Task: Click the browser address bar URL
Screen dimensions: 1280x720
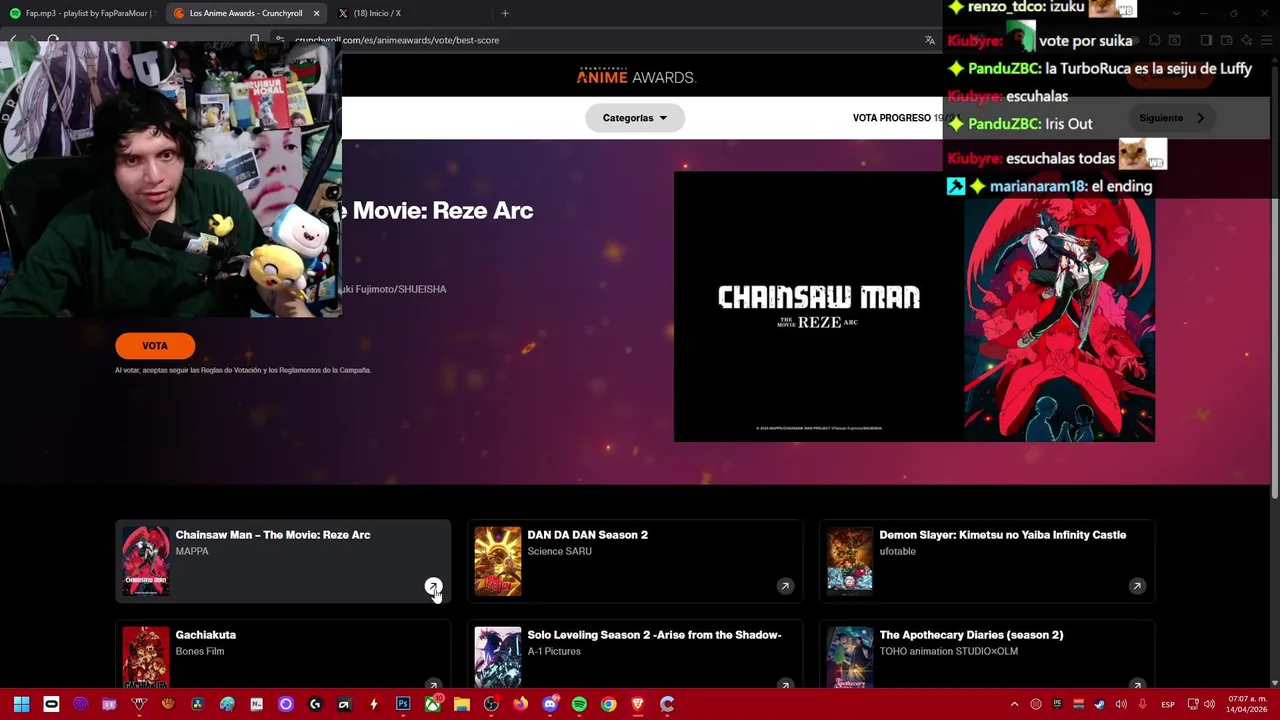Action: click(397, 40)
